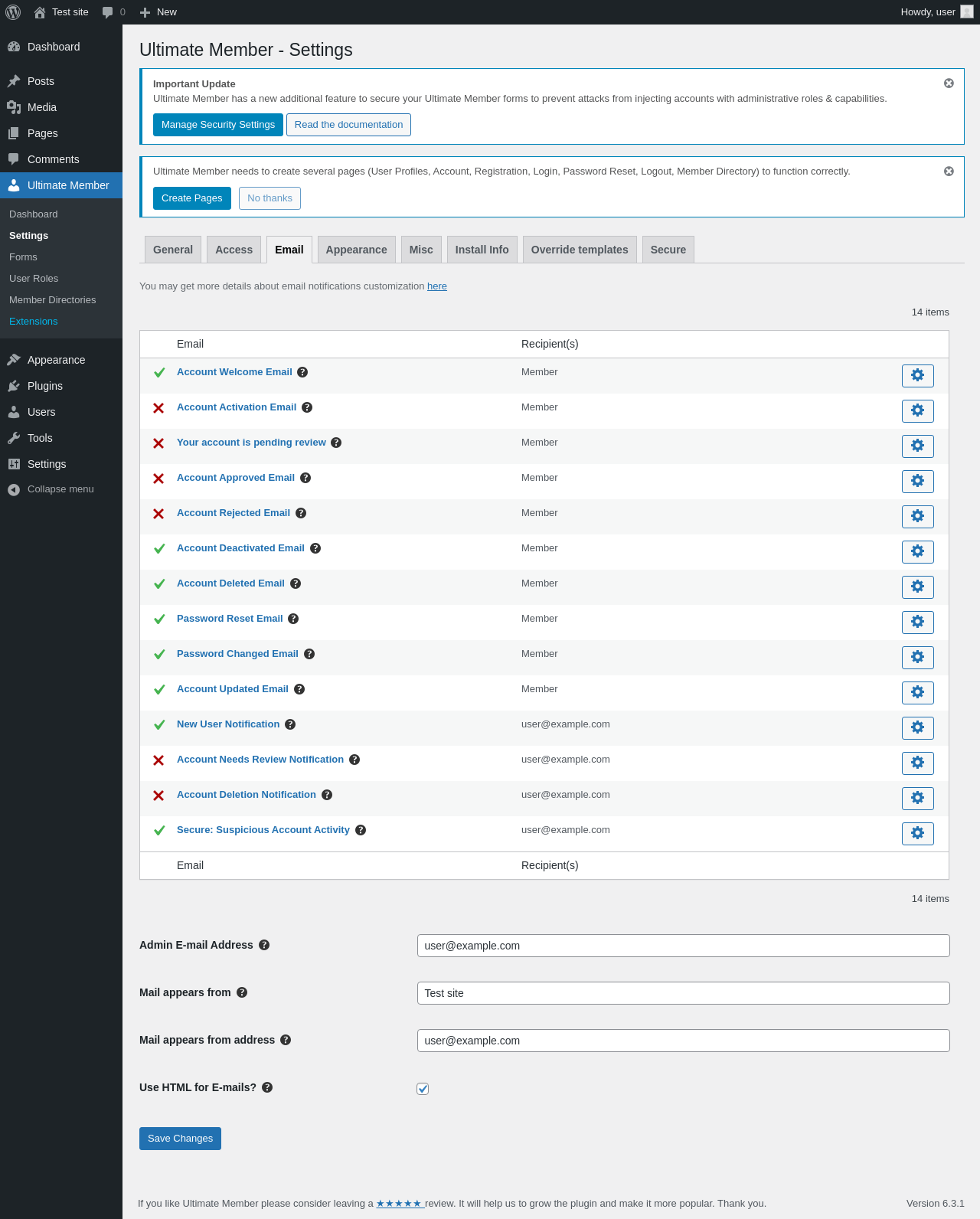Open the Account Deleted Email link

point(230,583)
